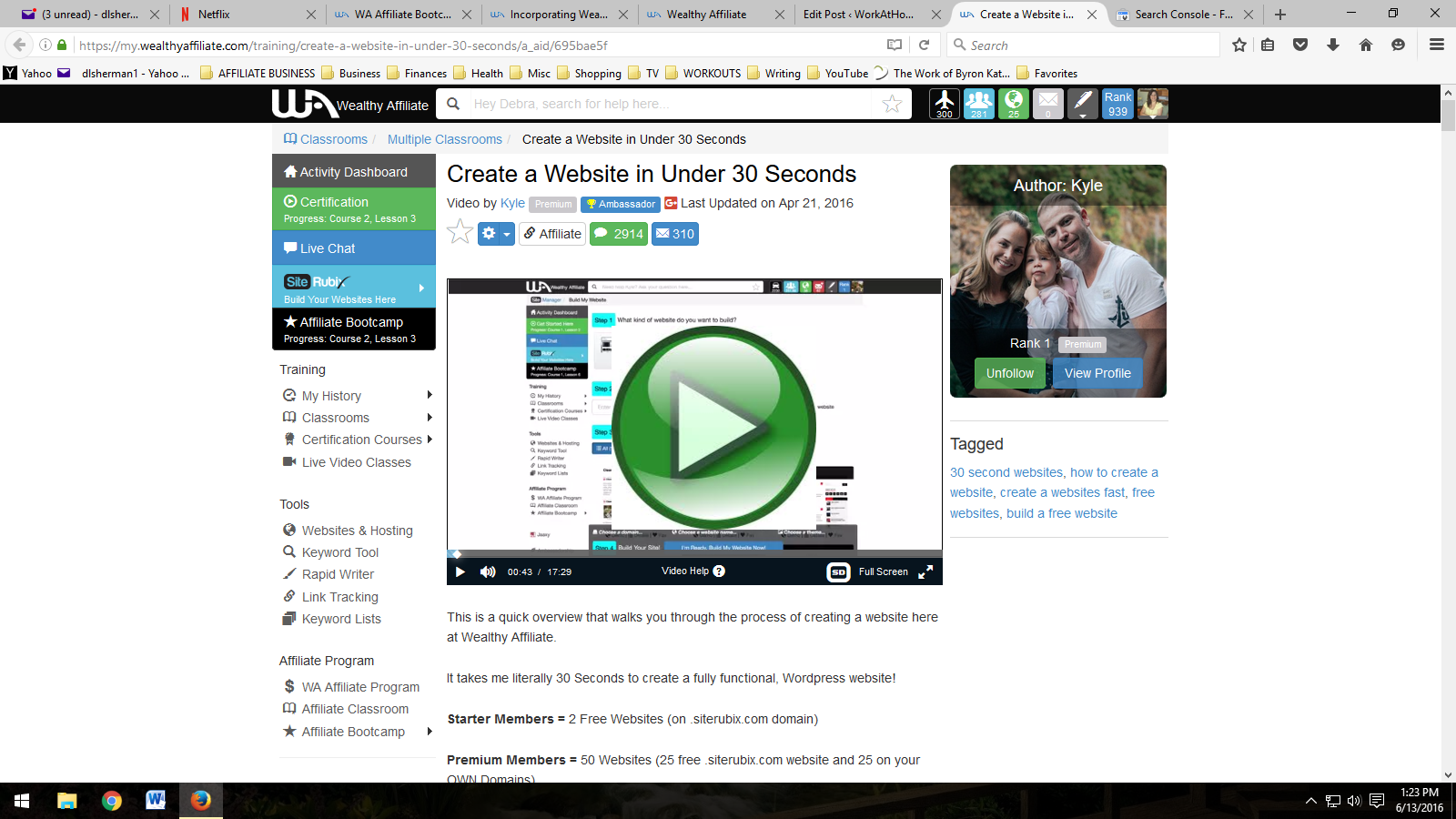Open the airplane 300 notifications icon

click(944, 104)
